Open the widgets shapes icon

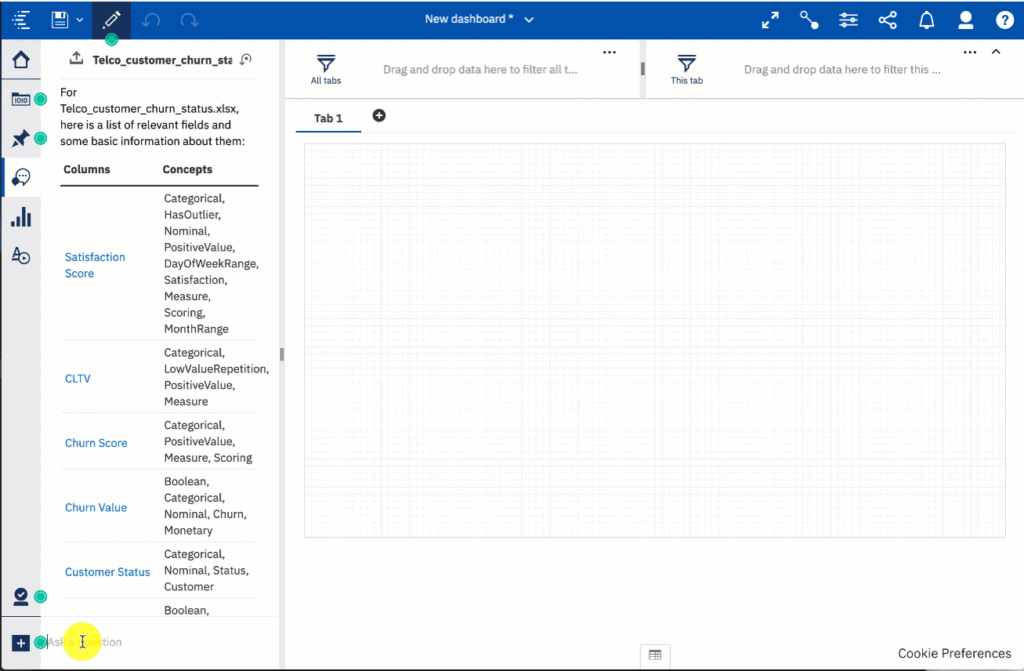tap(21, 255)
